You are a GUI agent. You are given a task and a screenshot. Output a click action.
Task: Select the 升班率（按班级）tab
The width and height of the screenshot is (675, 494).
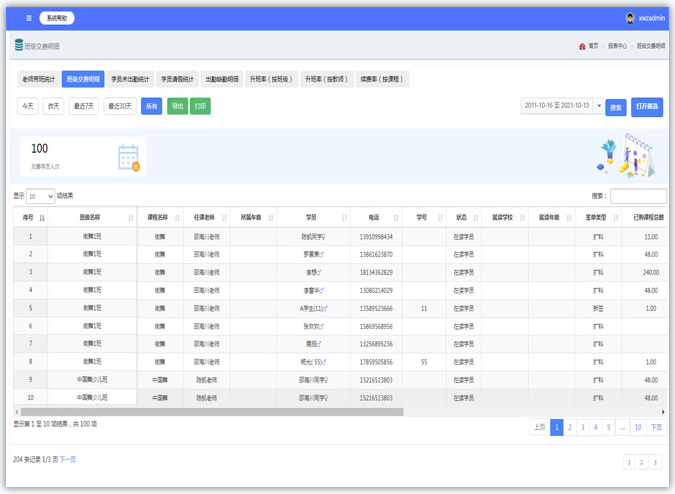coord(271,79)
